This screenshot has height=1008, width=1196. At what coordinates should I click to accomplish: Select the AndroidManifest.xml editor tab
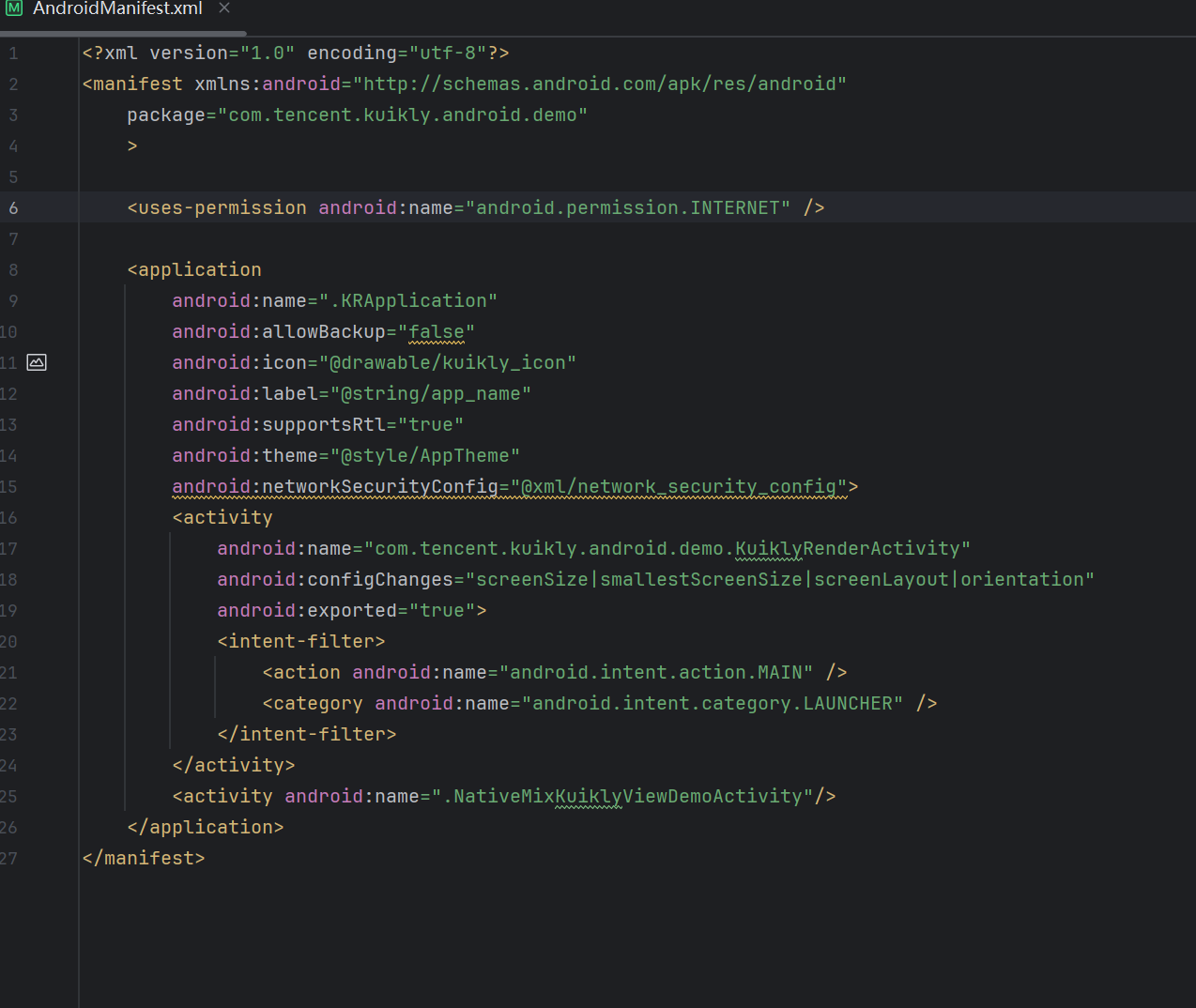[117, 8]
